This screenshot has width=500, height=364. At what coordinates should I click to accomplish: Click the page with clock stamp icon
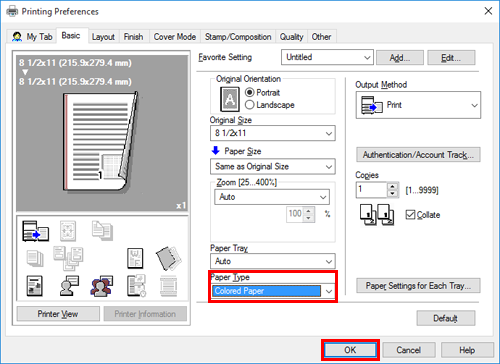point(136,286)
